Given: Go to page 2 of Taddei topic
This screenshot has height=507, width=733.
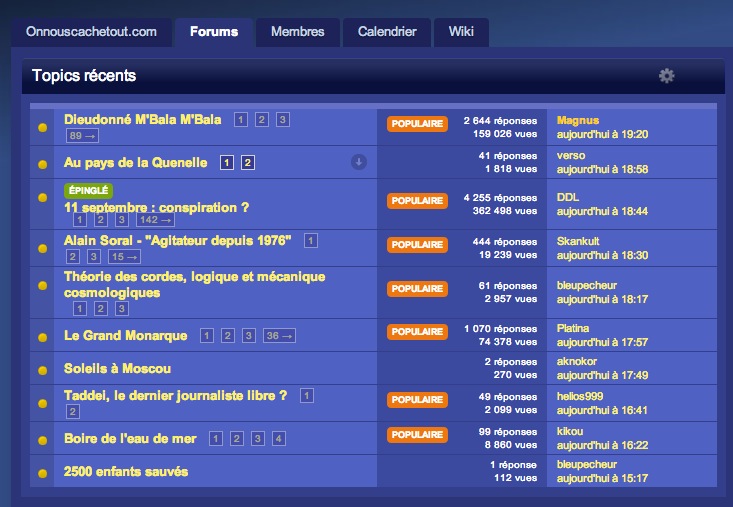Looking at the screenshot, I should (72, 412).
